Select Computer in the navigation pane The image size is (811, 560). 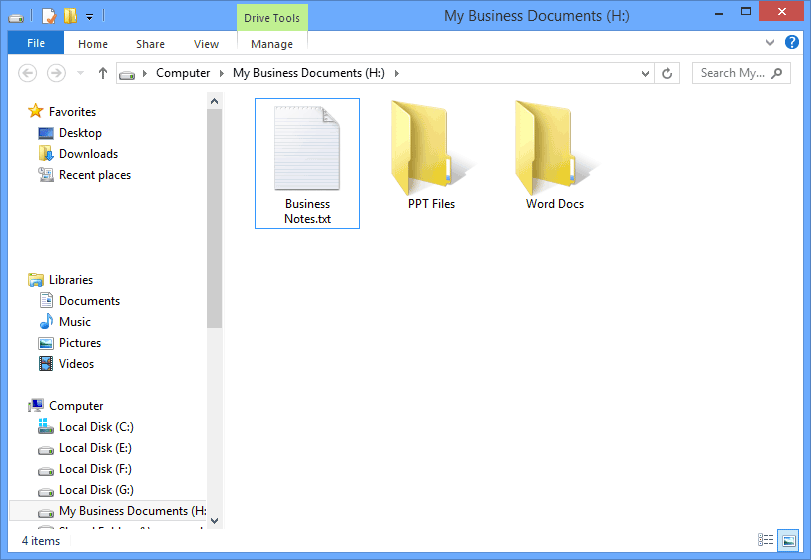[76, 406]
